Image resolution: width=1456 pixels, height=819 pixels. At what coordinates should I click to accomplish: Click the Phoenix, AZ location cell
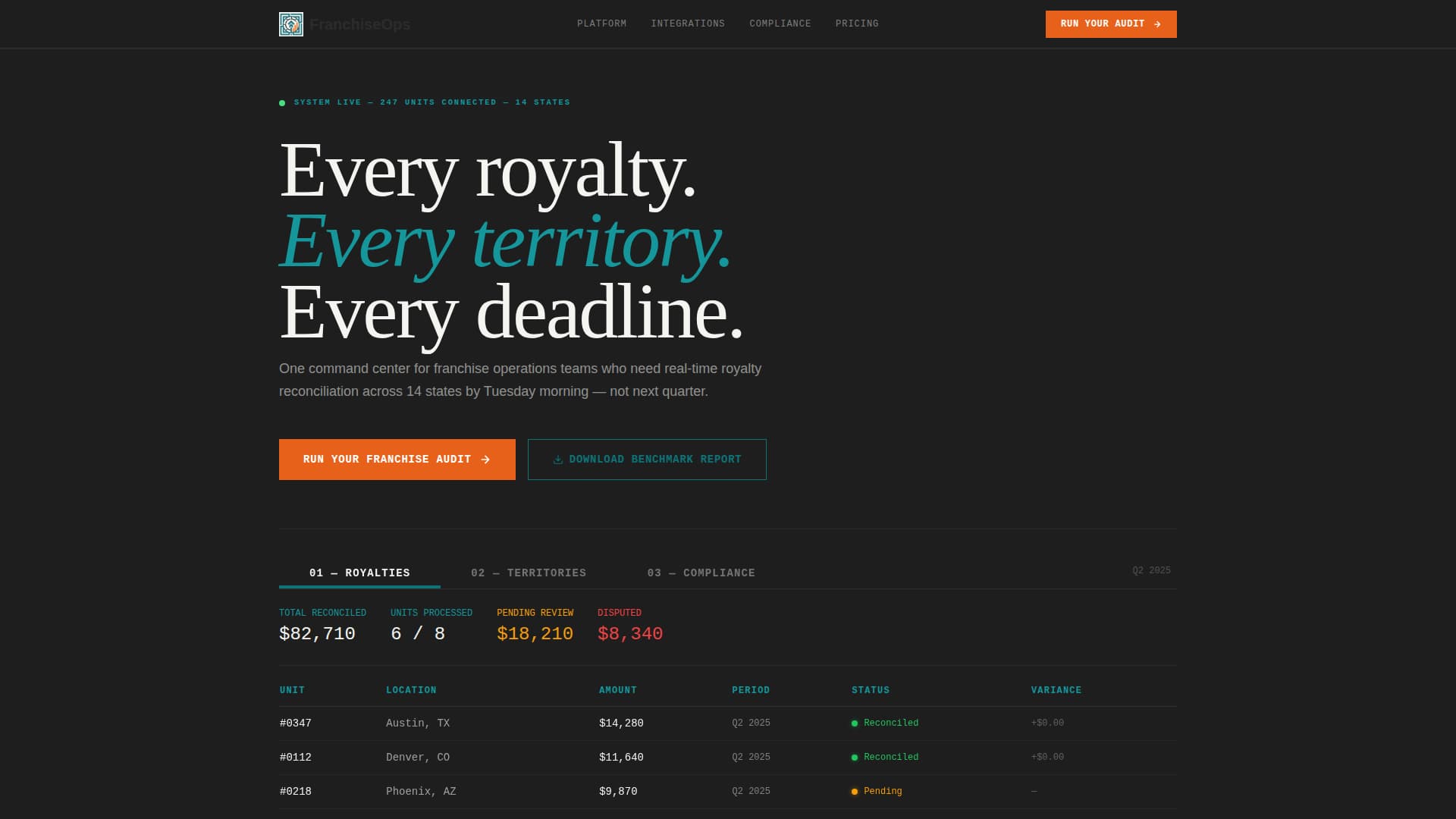pyautogui.click(x=421, y=792)
